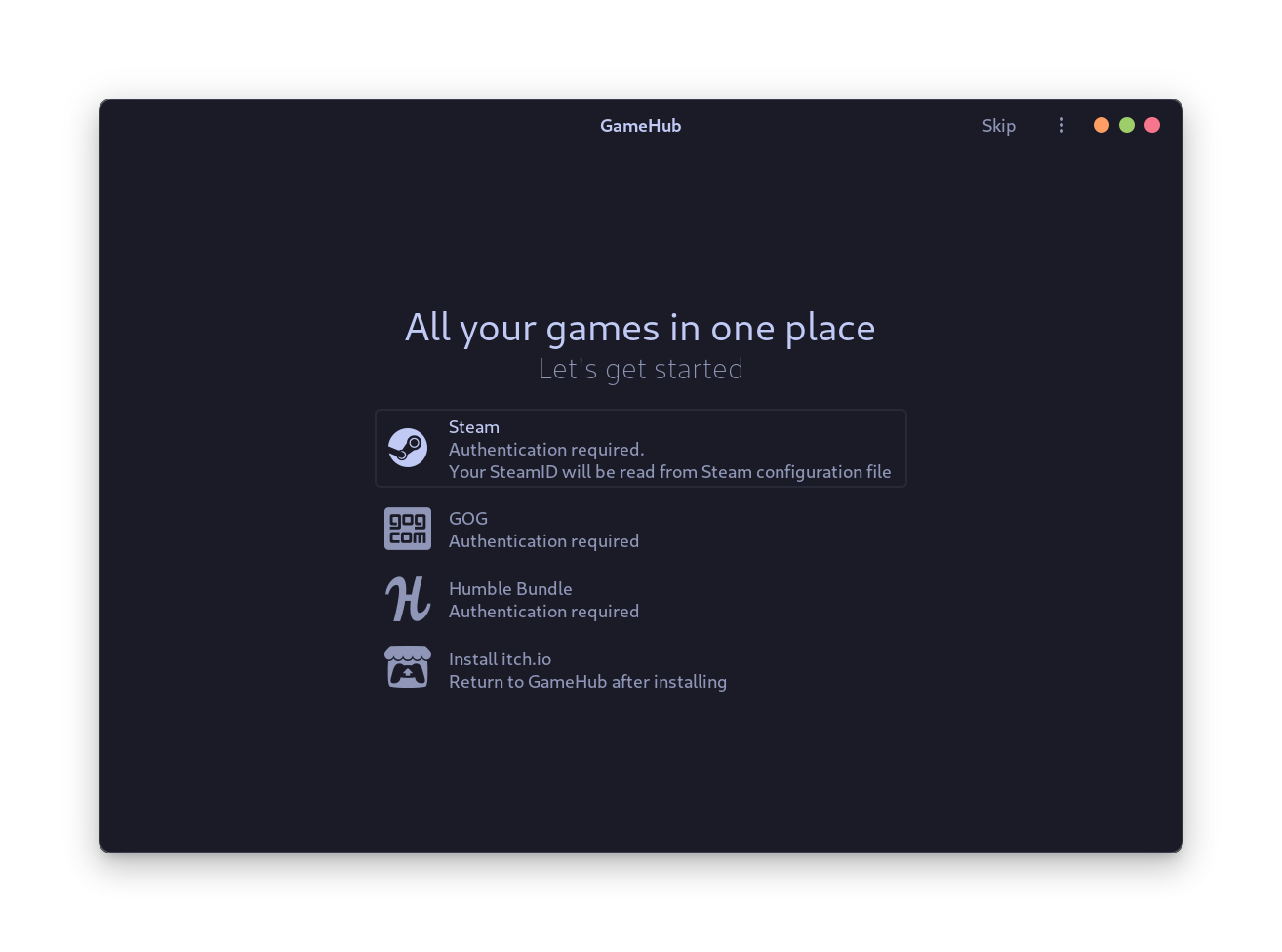Choose GOG as a game source
1282x952 pixels.
[x=640, y=528]
